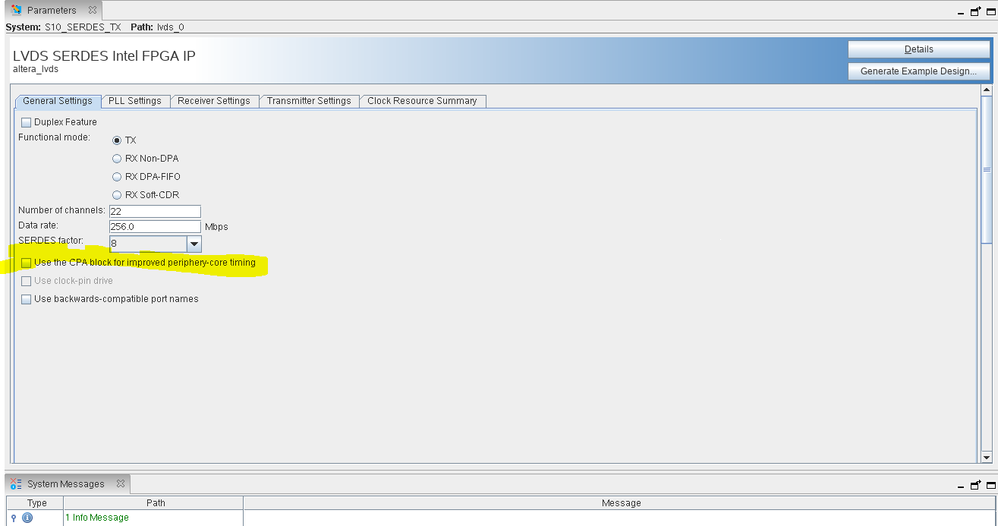Open the Transmitter Settings tab

pos(309,101)
